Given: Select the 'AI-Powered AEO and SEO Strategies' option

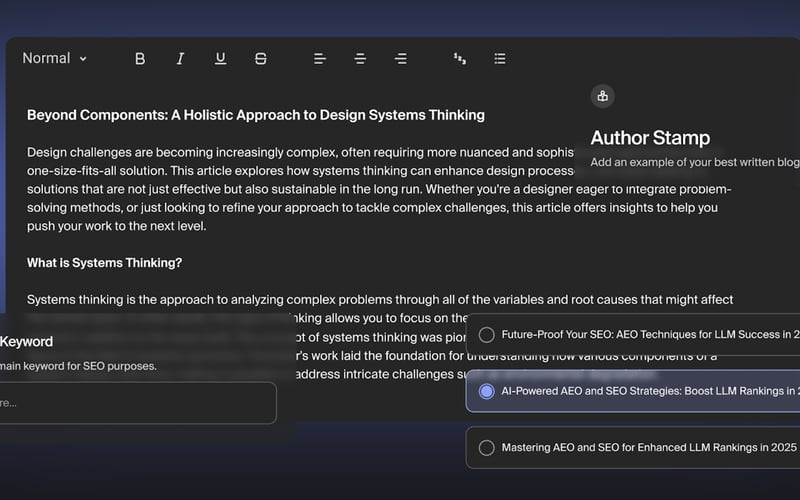Looking at the screenshot, I should 633,391.
